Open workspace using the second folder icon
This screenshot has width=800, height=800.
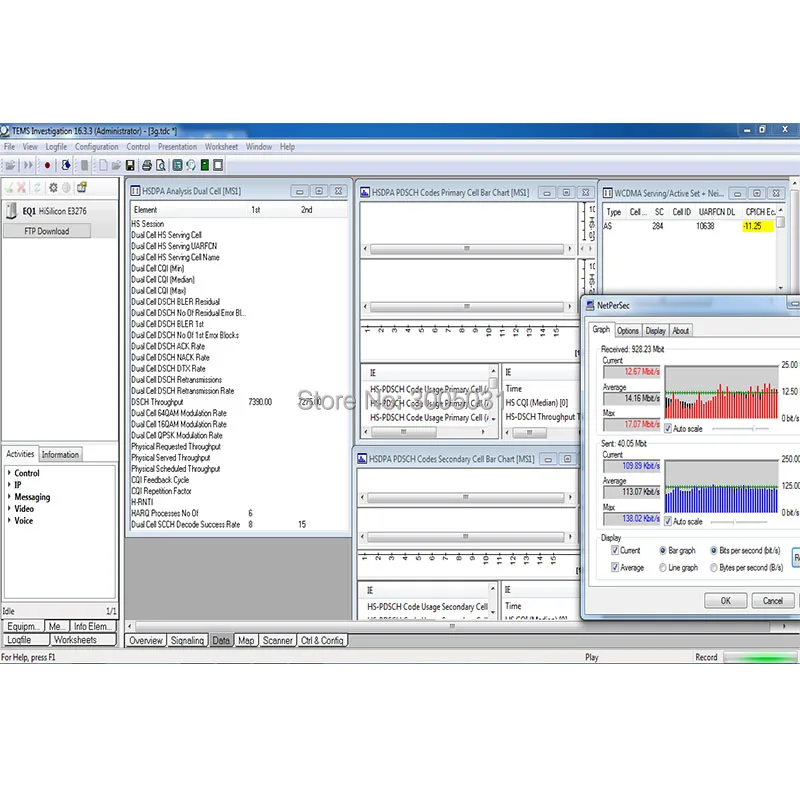(116, 165)
